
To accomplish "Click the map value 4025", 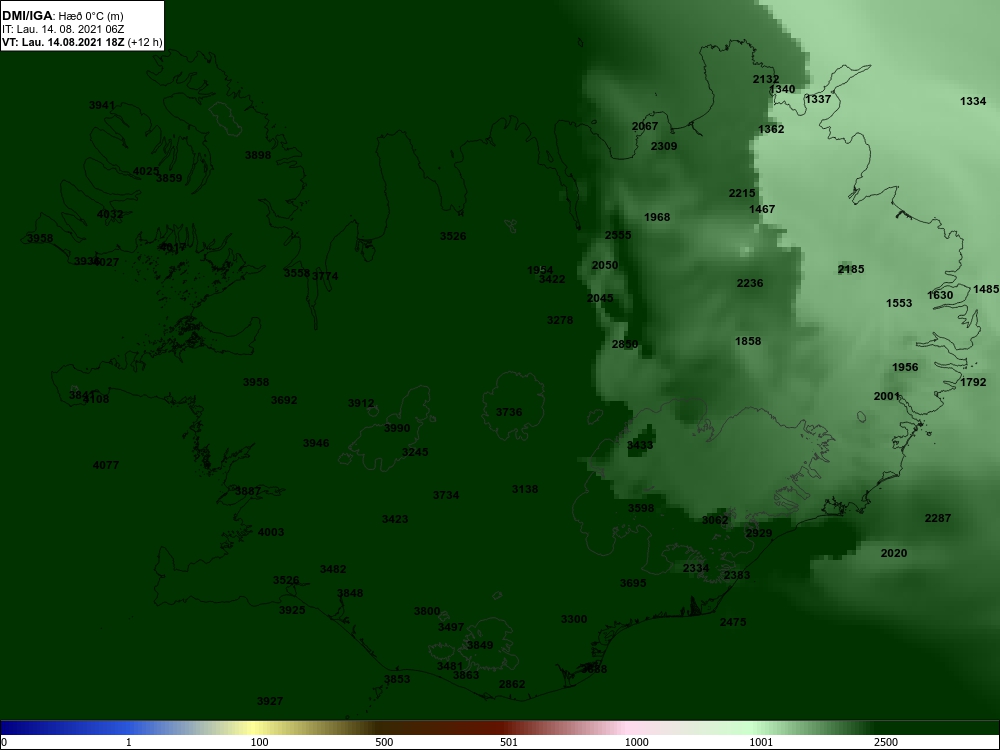I will coord(145,171).
